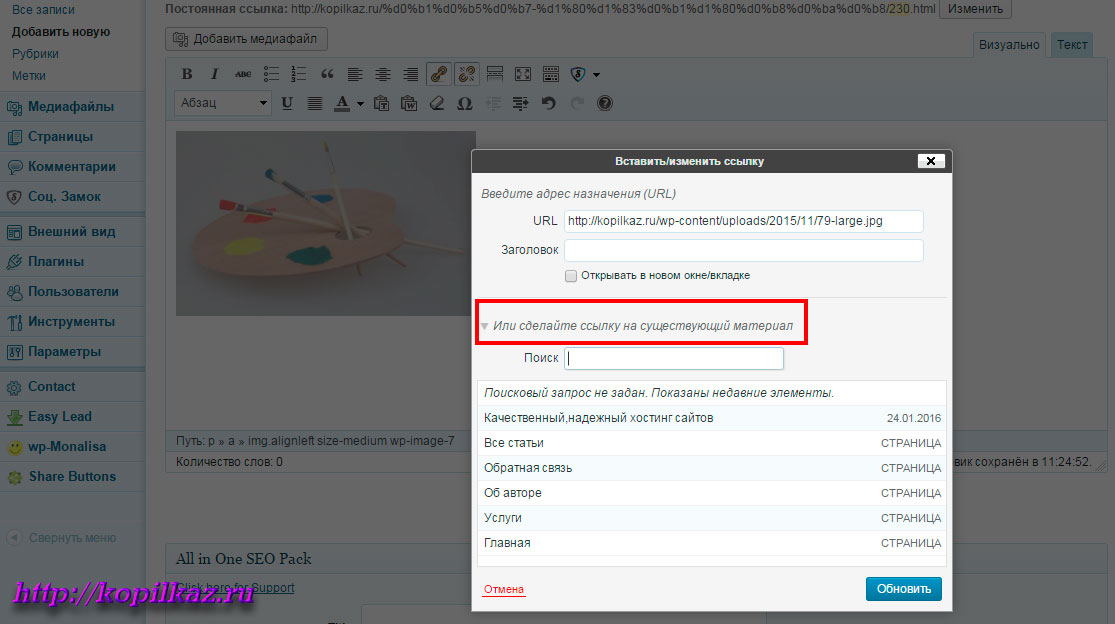The height and width of the screenshot is (624, 1115).
Task: Toggle bold formatting in the editor toolbar
Action: (x=187, y=74)
